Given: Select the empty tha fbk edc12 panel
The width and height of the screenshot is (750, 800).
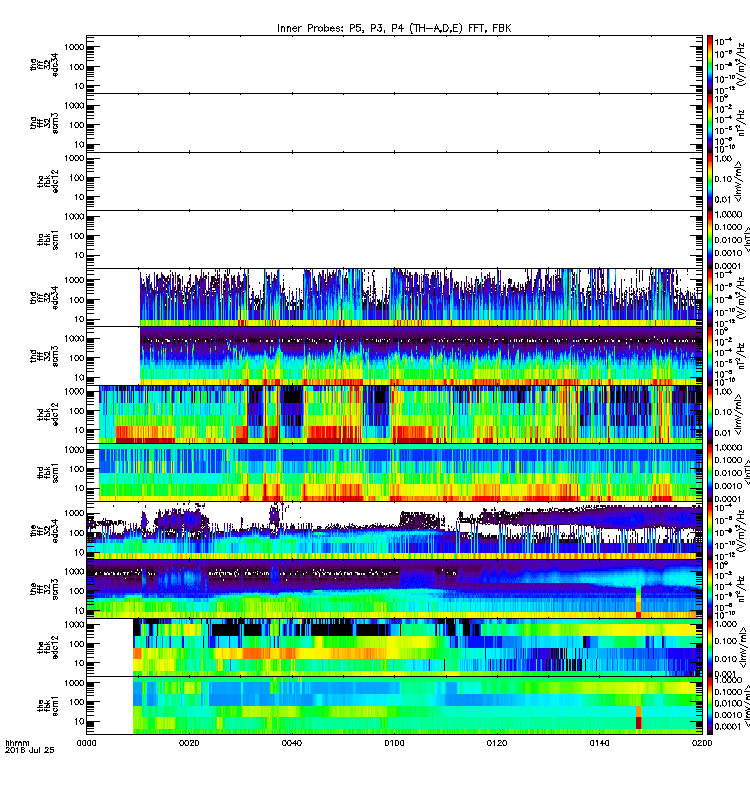Looking at the screenshot, I should pyautogui.click(x=394, y=181).
